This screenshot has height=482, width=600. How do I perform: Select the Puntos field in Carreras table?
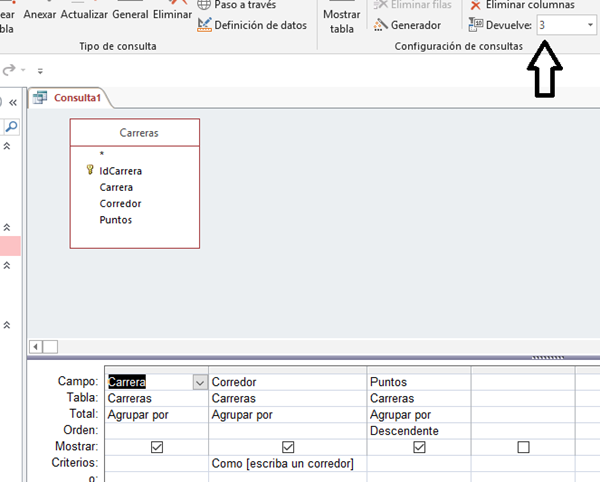(116, 220)
